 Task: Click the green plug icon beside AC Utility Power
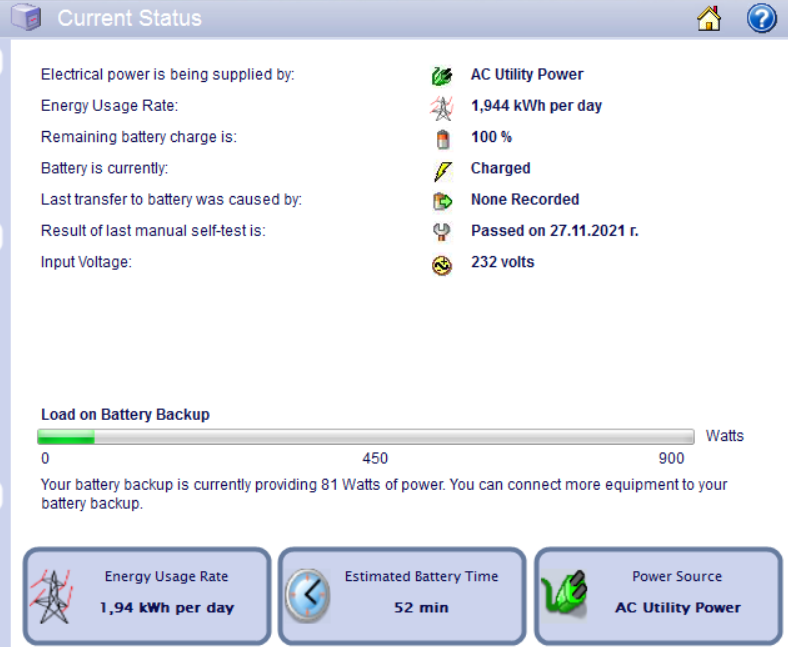pos(442,76)
